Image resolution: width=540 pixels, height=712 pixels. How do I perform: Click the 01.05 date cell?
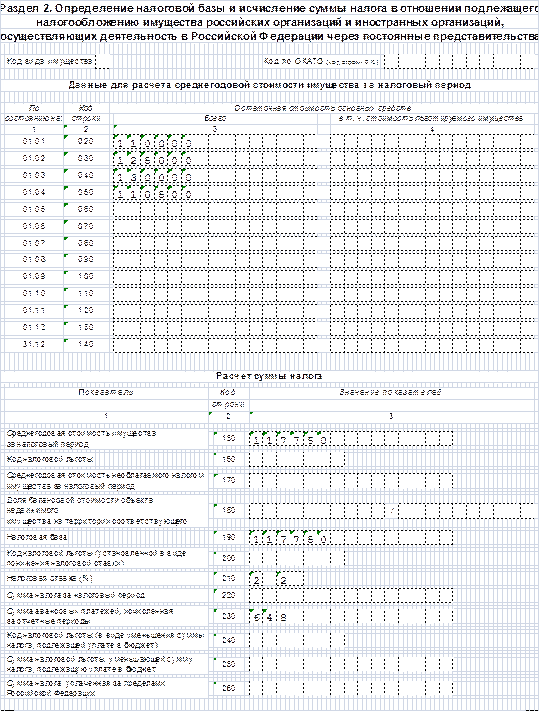(34, 209)
